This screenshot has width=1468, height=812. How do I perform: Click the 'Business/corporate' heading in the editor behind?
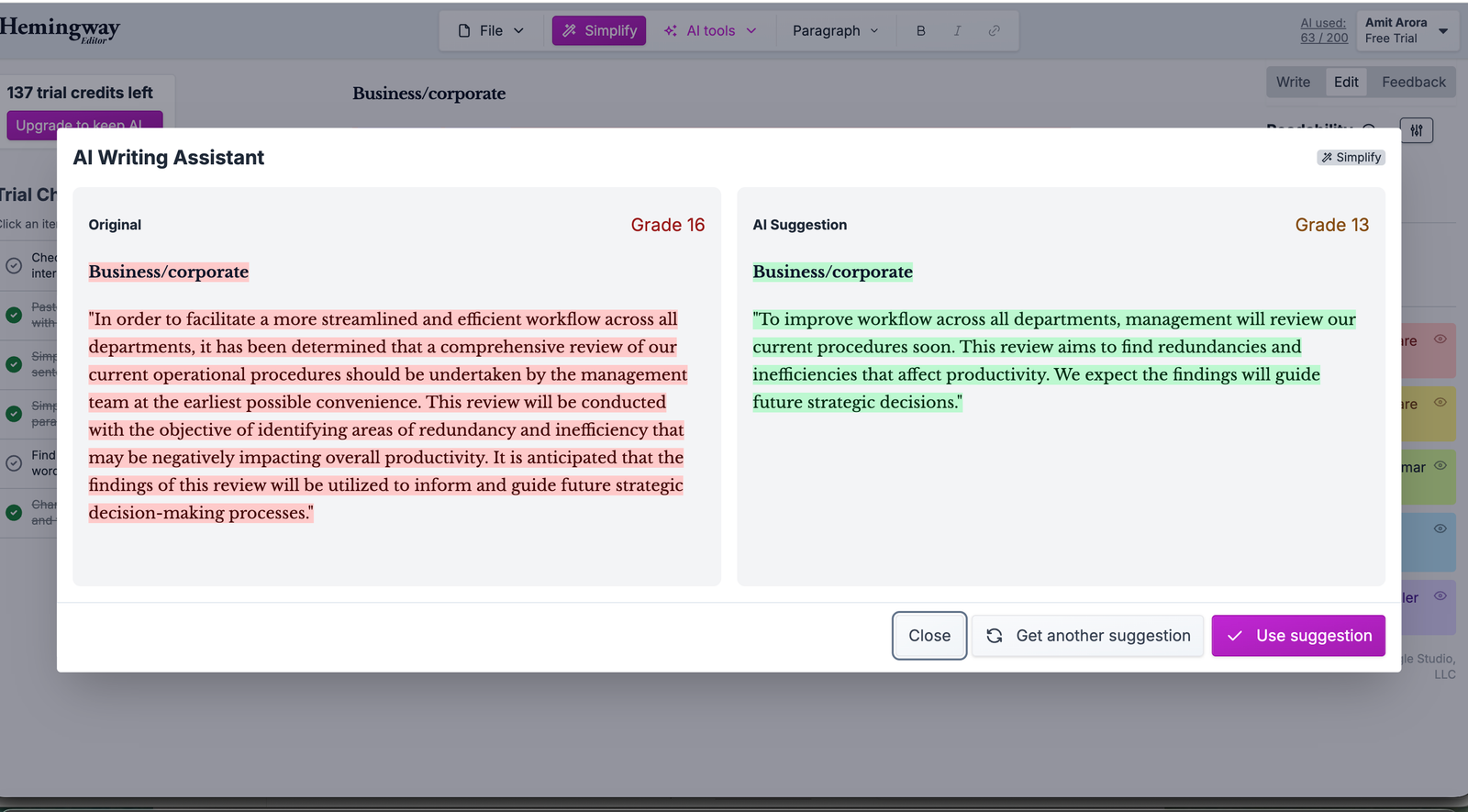429,94
